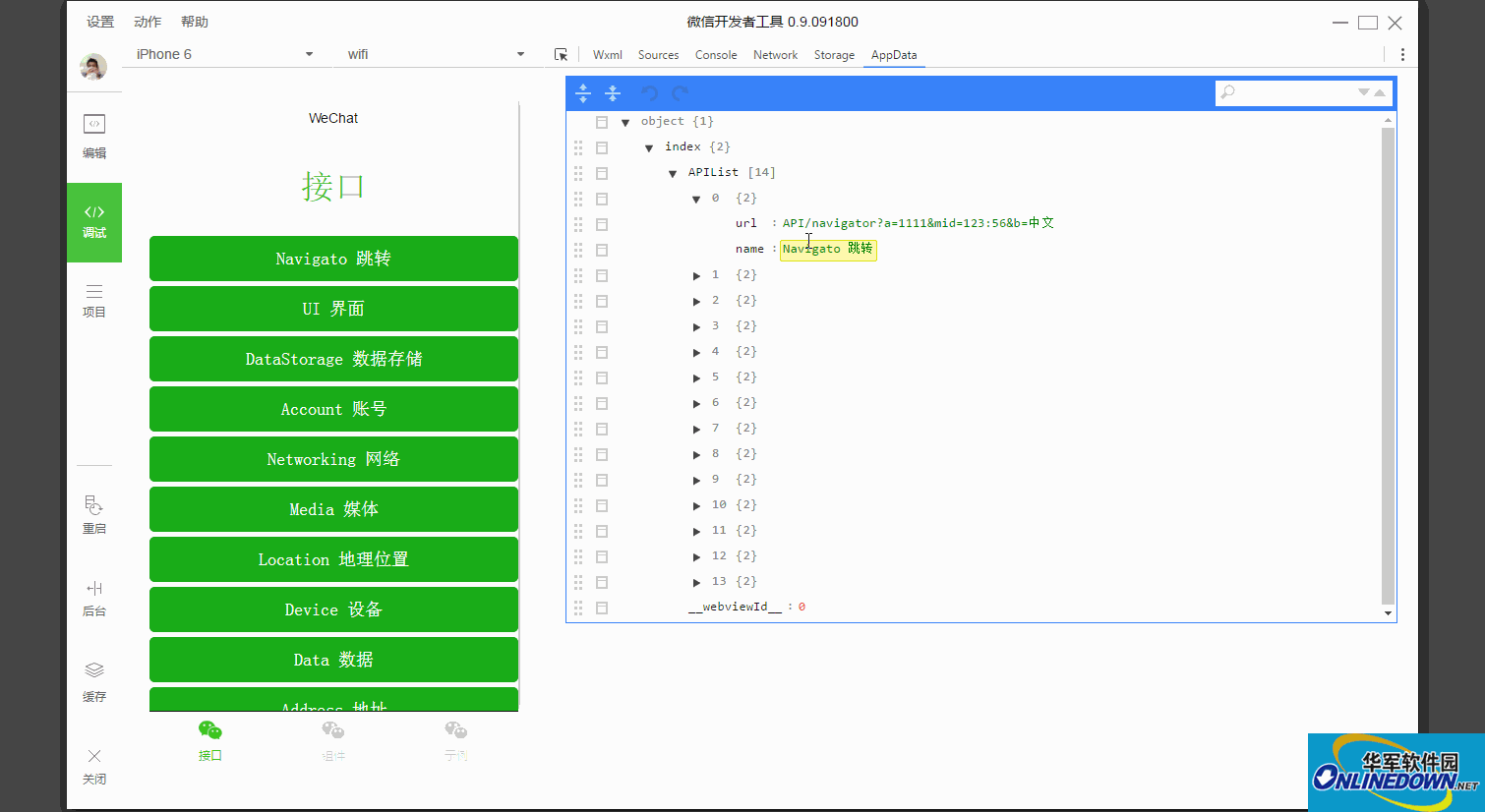Viewport: 1485px width, 812px height.
Task: Tap the Location 地理位置 green button
Action: tap(333, 559)
